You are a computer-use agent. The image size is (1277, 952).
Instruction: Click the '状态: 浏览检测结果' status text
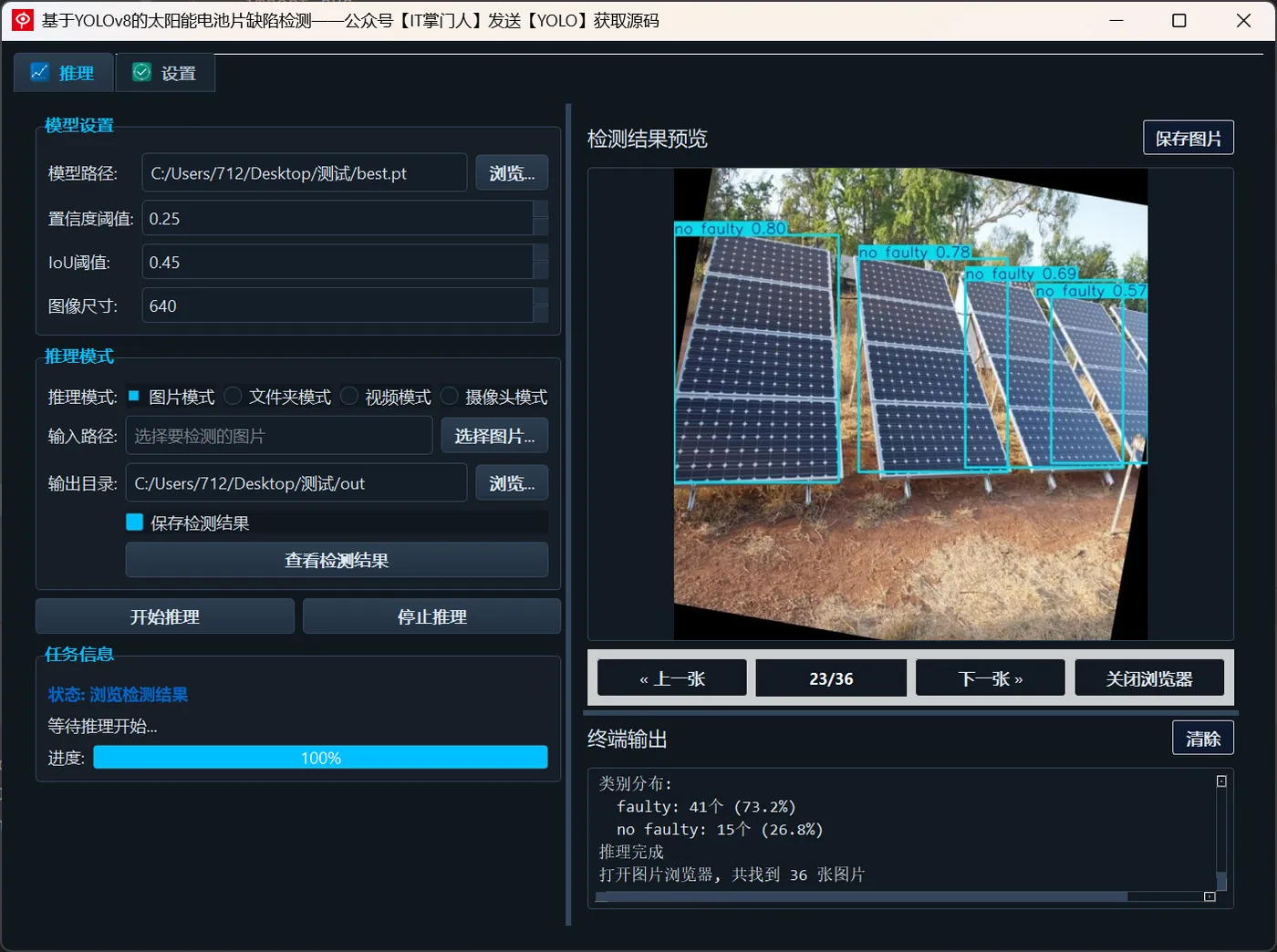click(x=118, y=694)
